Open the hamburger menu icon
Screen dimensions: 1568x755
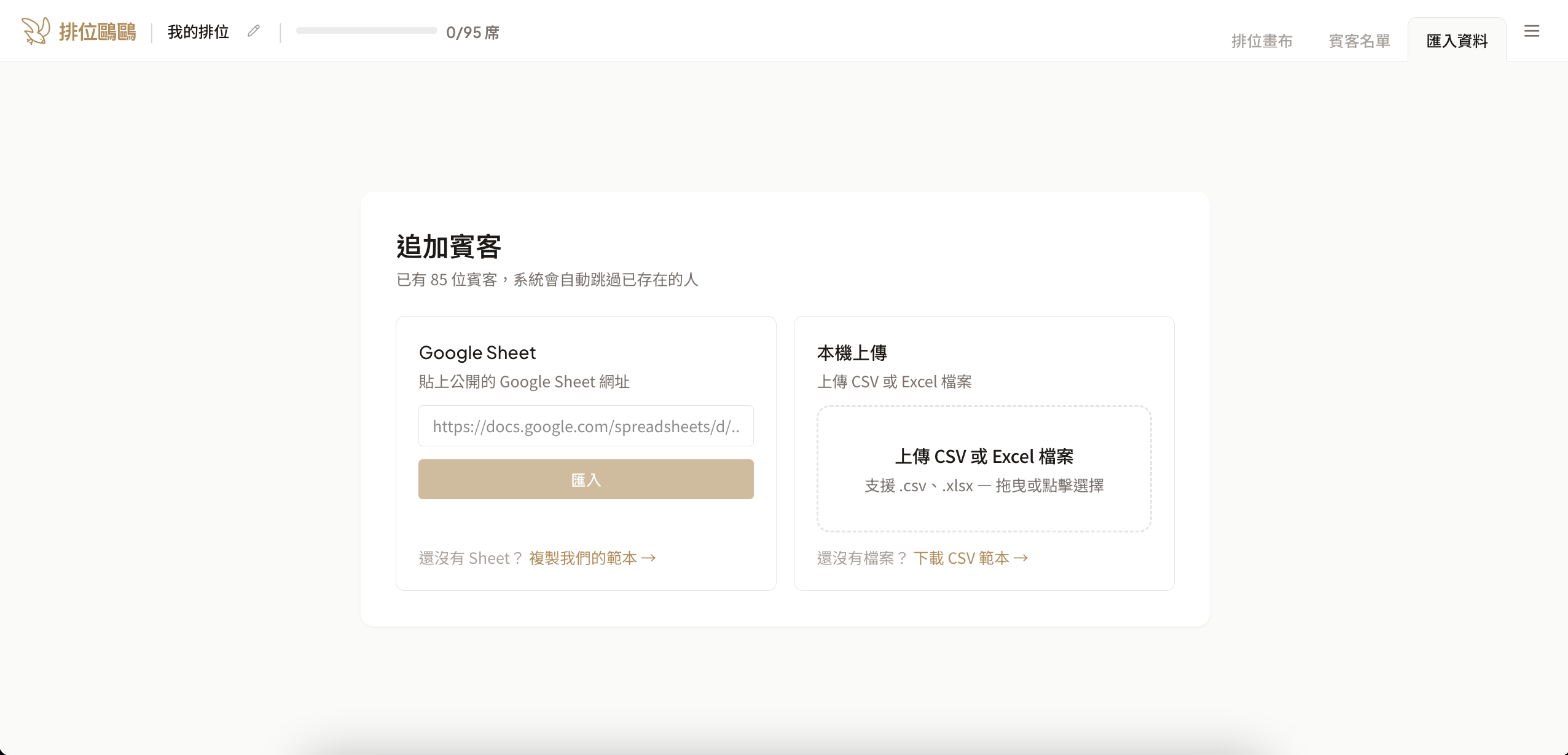pyautogui.click(x=1531, y=31)
